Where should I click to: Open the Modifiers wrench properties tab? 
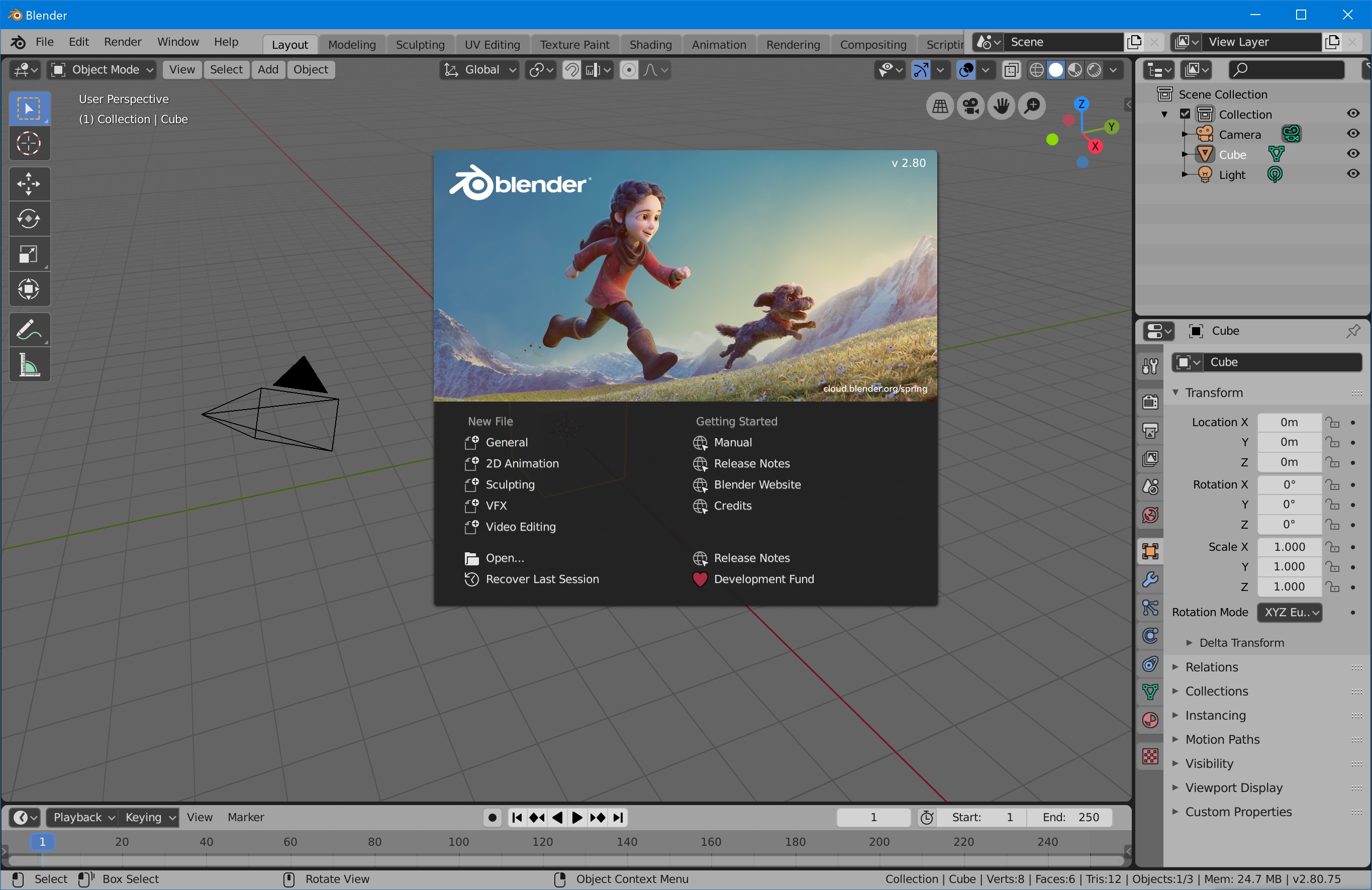tap(1150, 579)
